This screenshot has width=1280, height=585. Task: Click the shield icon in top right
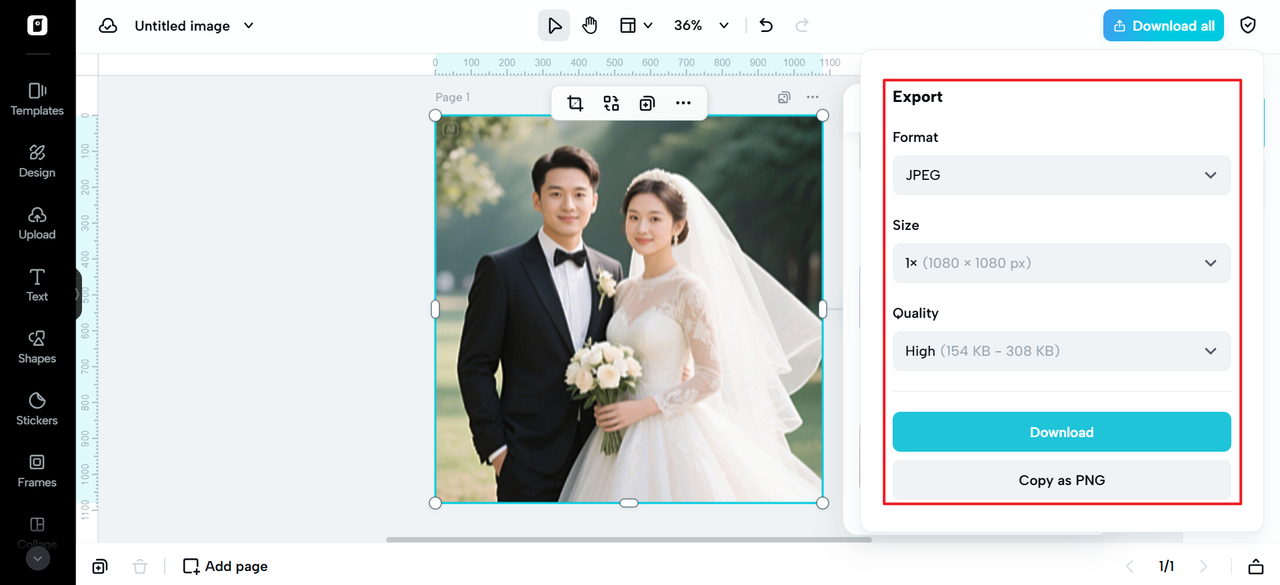[1248, 26]
